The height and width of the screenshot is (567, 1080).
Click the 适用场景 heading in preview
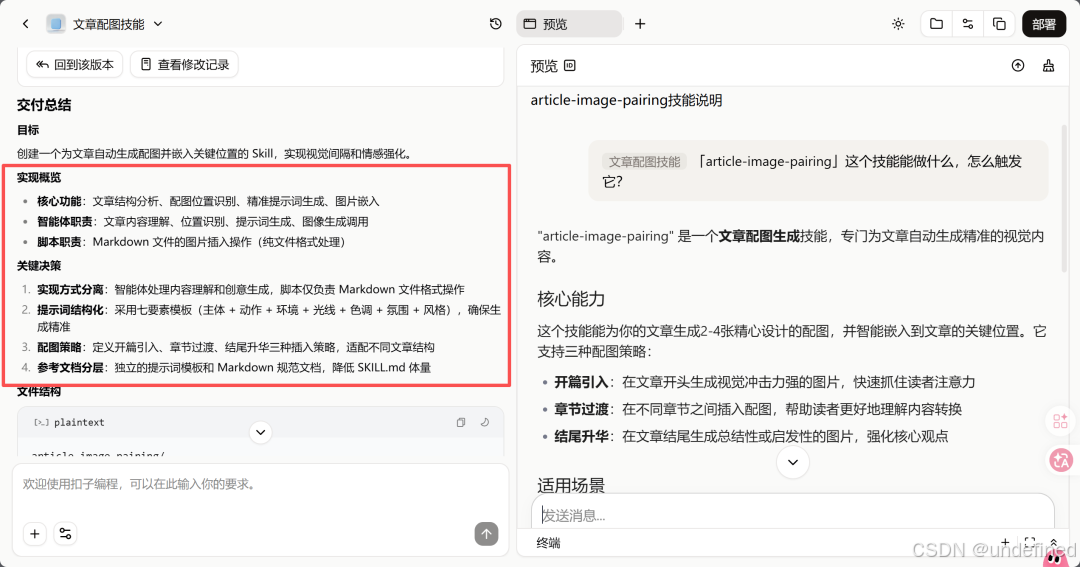(x=571, y=485)
